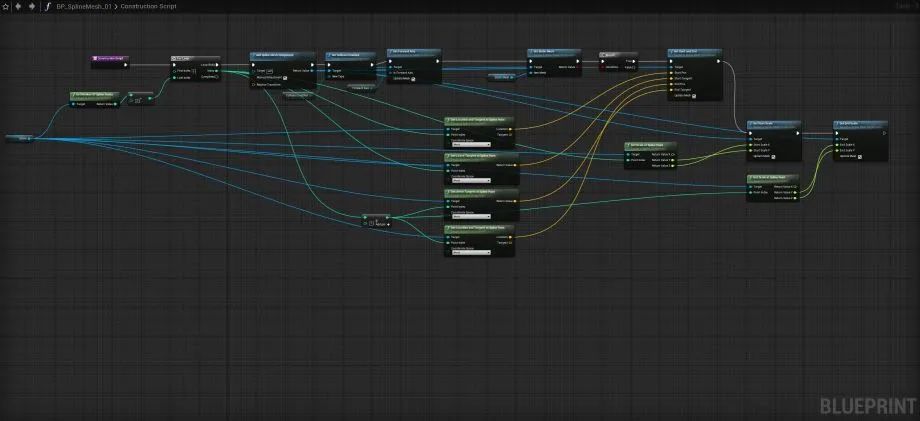Click the End Tangent input pin

(671, 90)
